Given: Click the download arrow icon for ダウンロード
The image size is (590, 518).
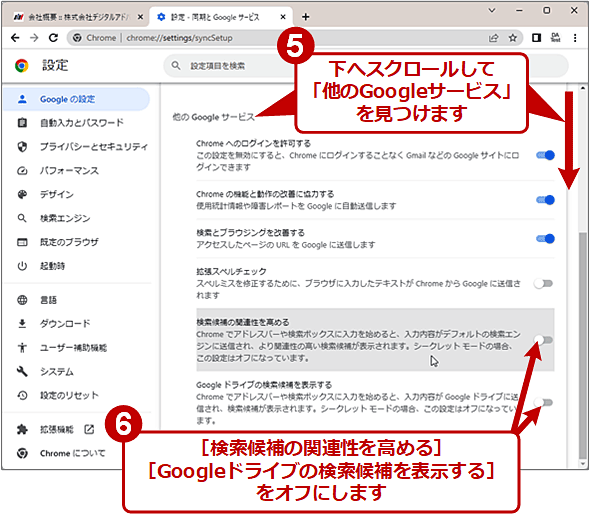Looking at the screenshot, I should pyautogui.click(x=22, y=324).
